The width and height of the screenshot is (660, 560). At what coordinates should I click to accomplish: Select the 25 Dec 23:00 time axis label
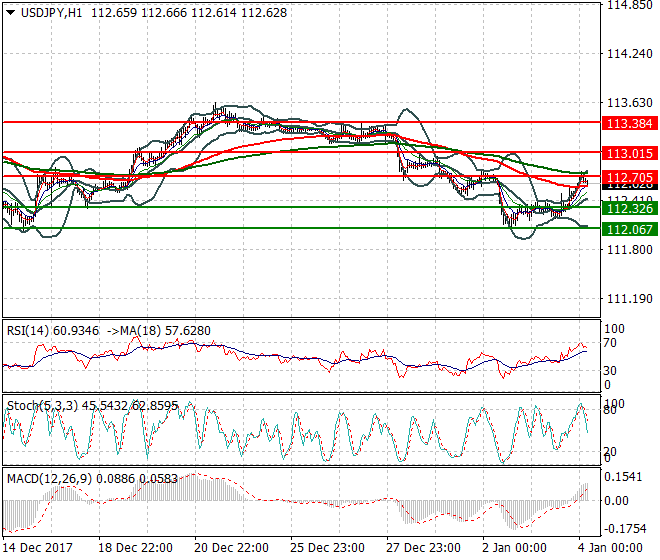[327, 548]
